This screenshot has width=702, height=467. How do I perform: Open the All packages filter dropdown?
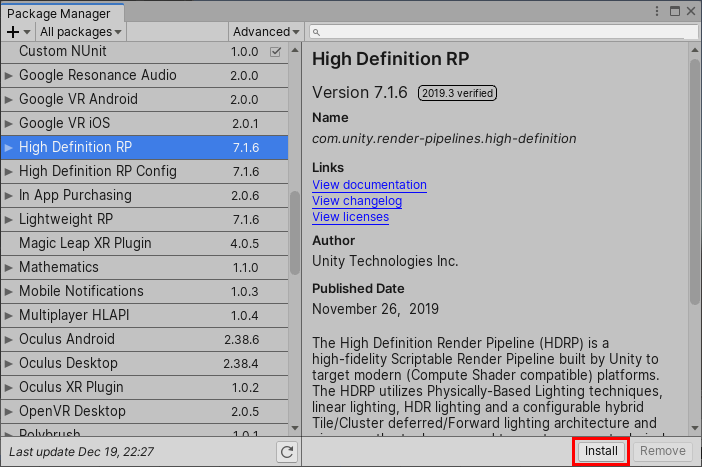click(x=81, y=32)
